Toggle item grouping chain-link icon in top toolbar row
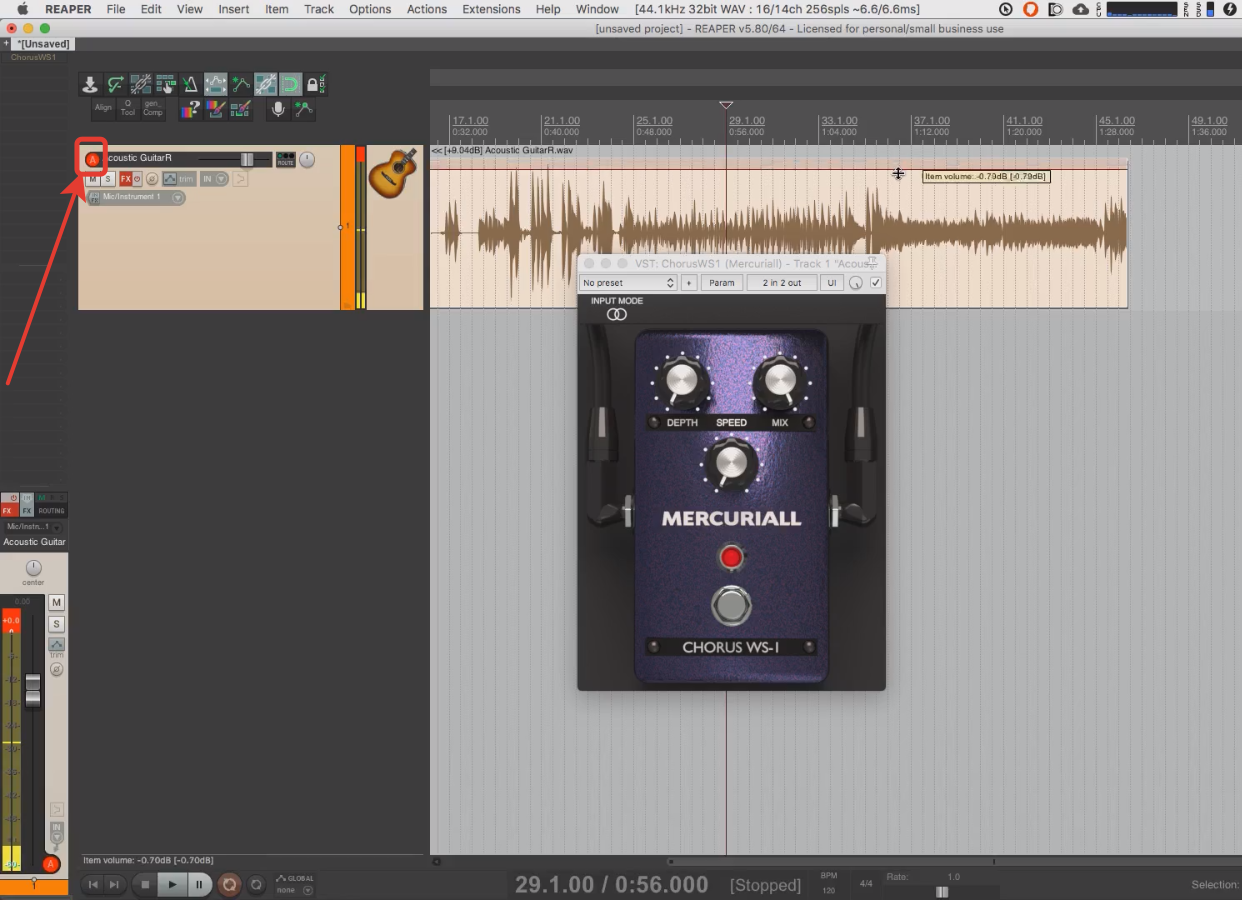This screenshot has height=900, width=1242. click(141, 84)
